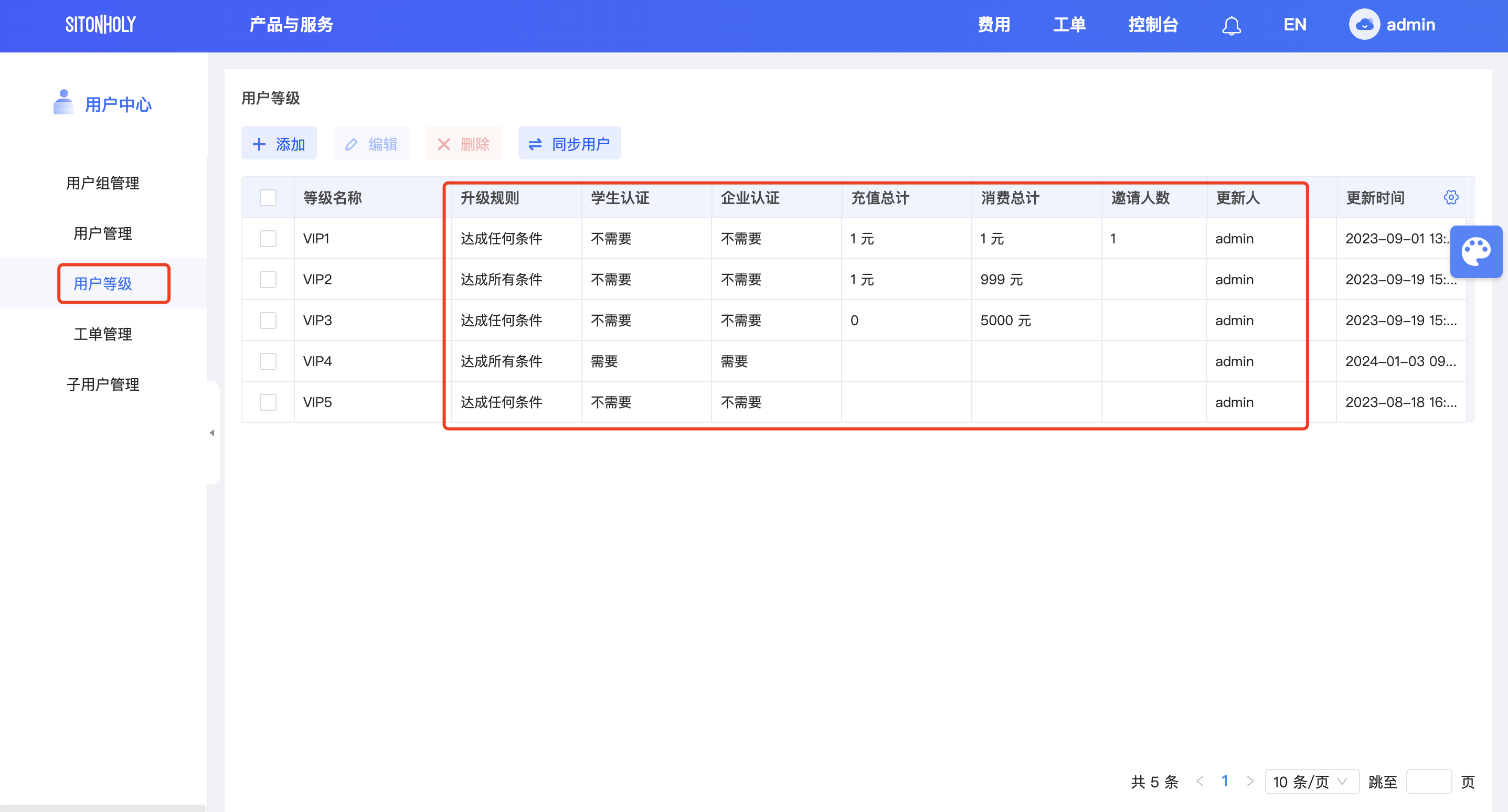Check the VIP3 row checkbox

(268, 320)
